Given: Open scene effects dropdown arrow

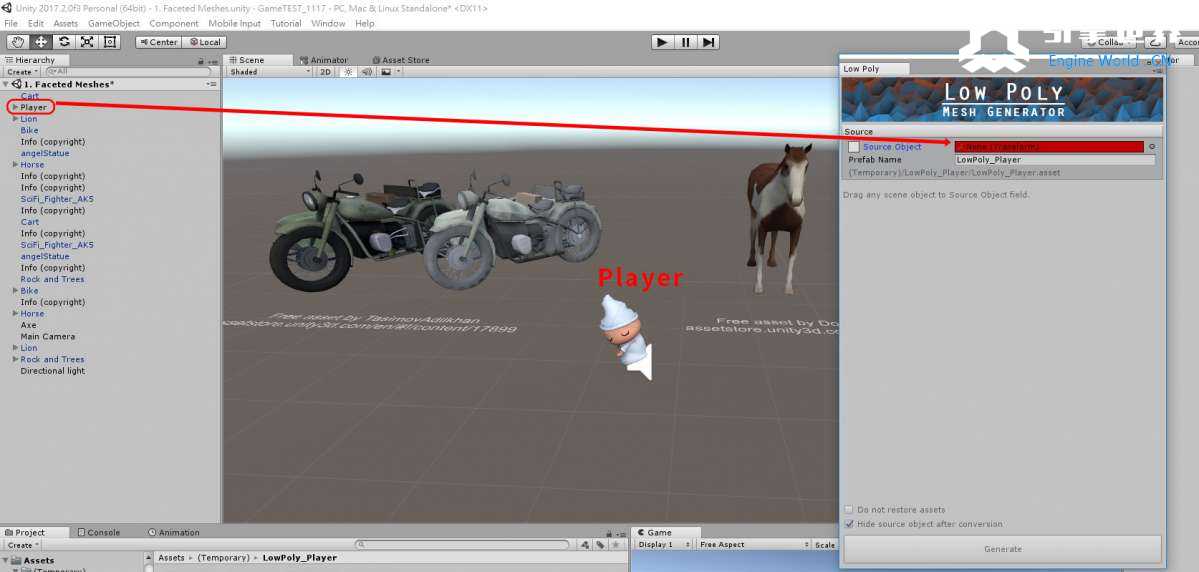Looking at the screenshot, I should (398, 72).
